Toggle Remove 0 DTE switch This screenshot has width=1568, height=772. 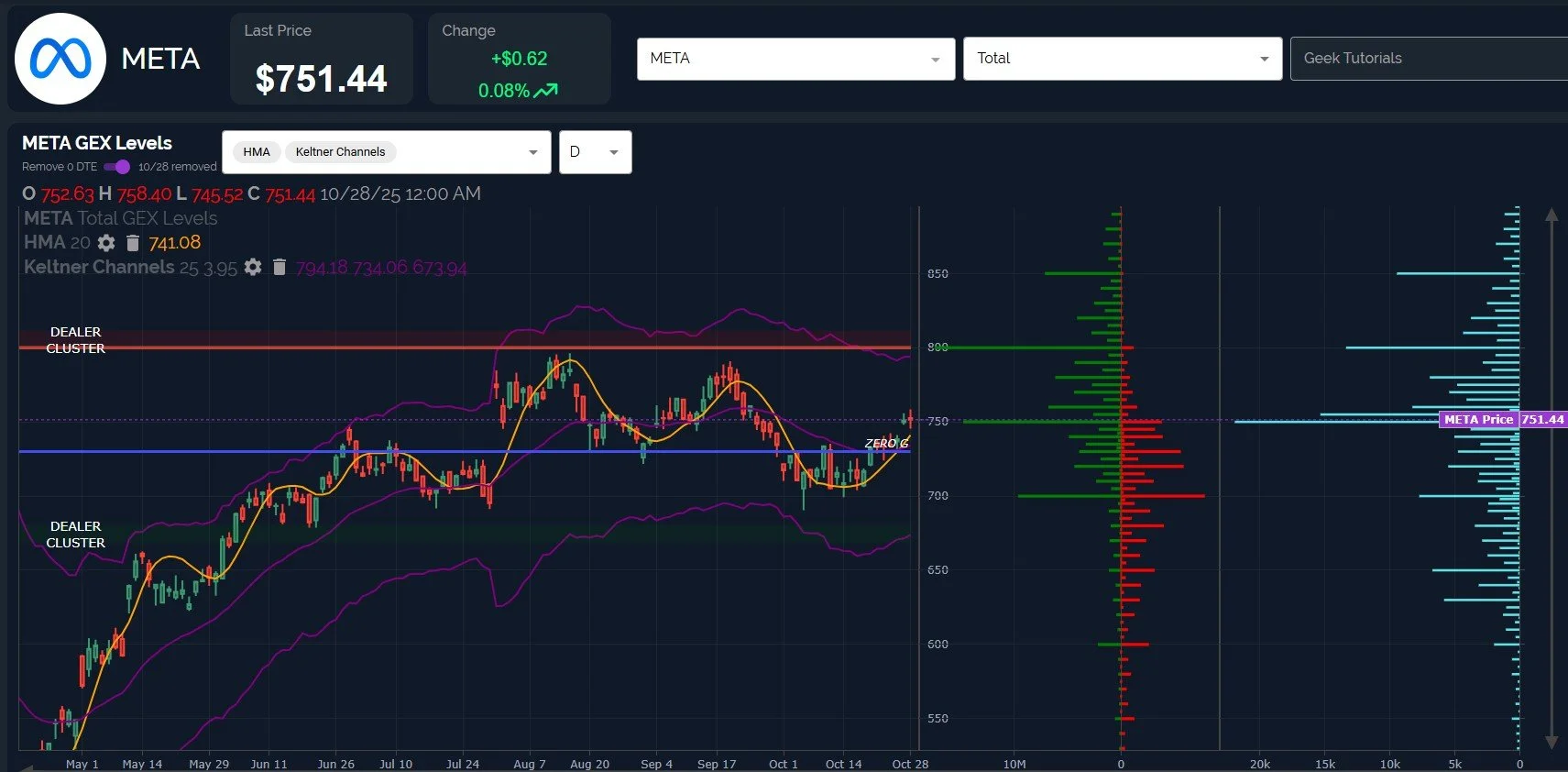coord(116,167)
